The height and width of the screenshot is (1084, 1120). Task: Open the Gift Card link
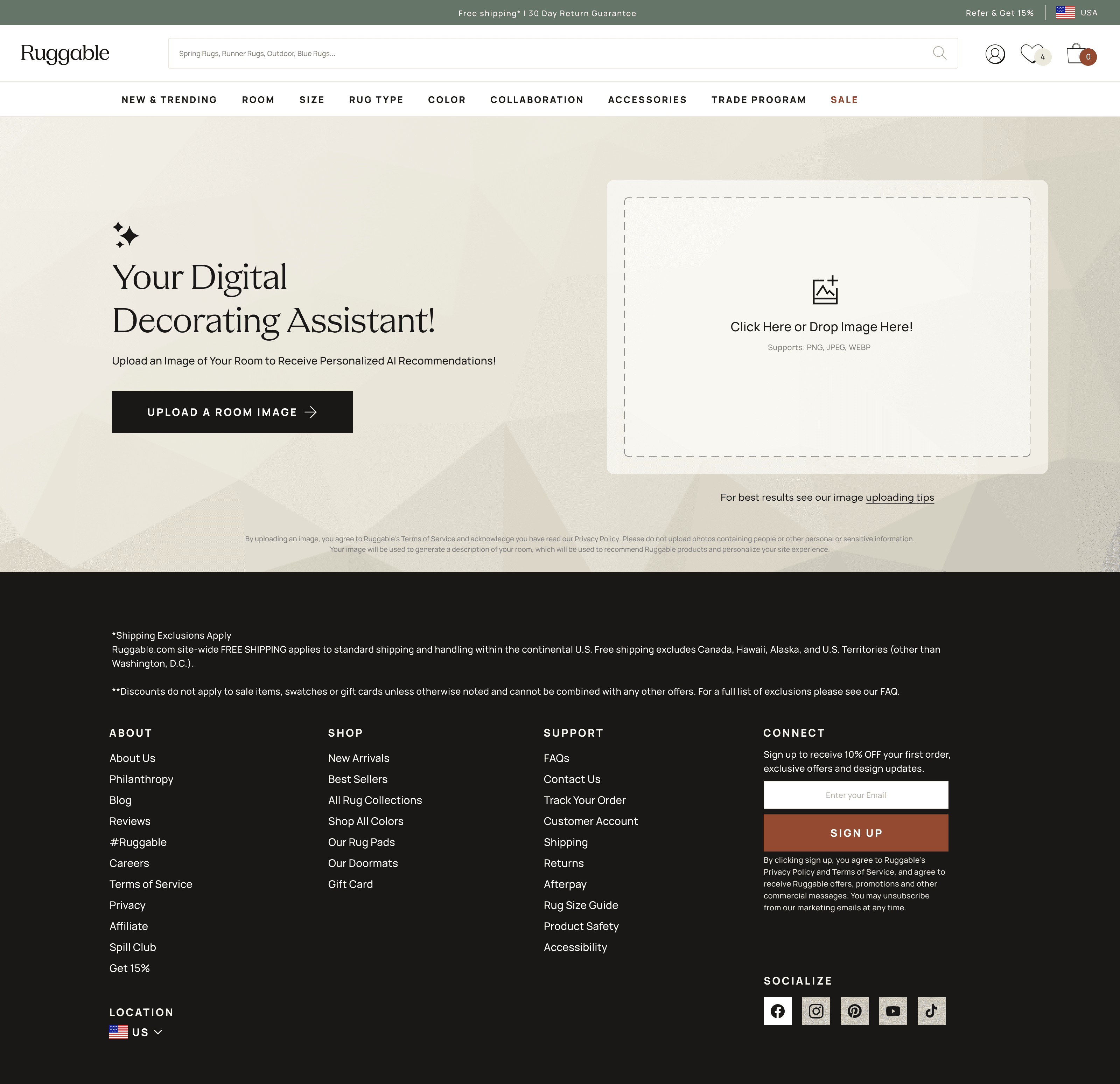coord(350,884)
